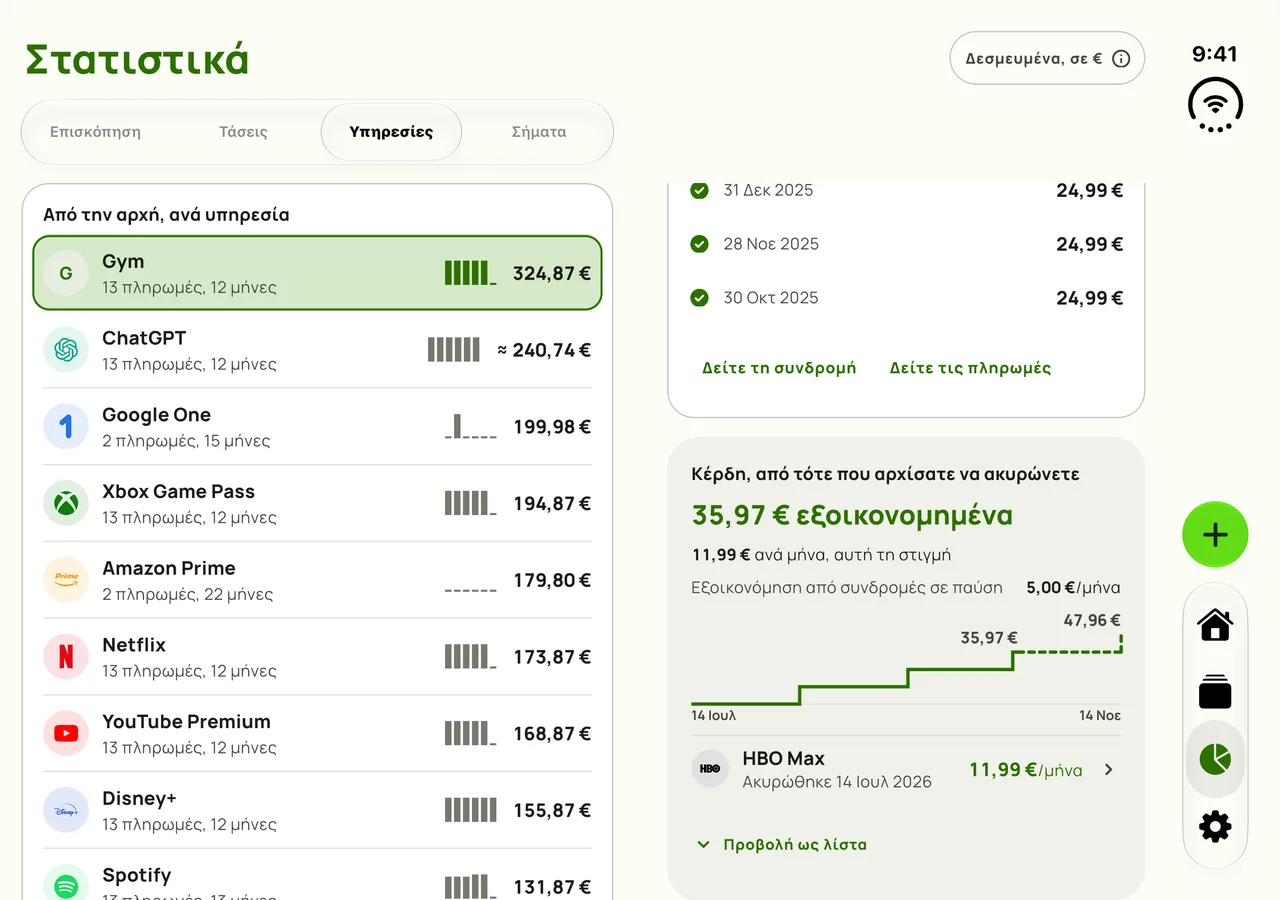Click the Disney+ logo icon
Screen dimensions: 1280x900
(x=66, y=810)
